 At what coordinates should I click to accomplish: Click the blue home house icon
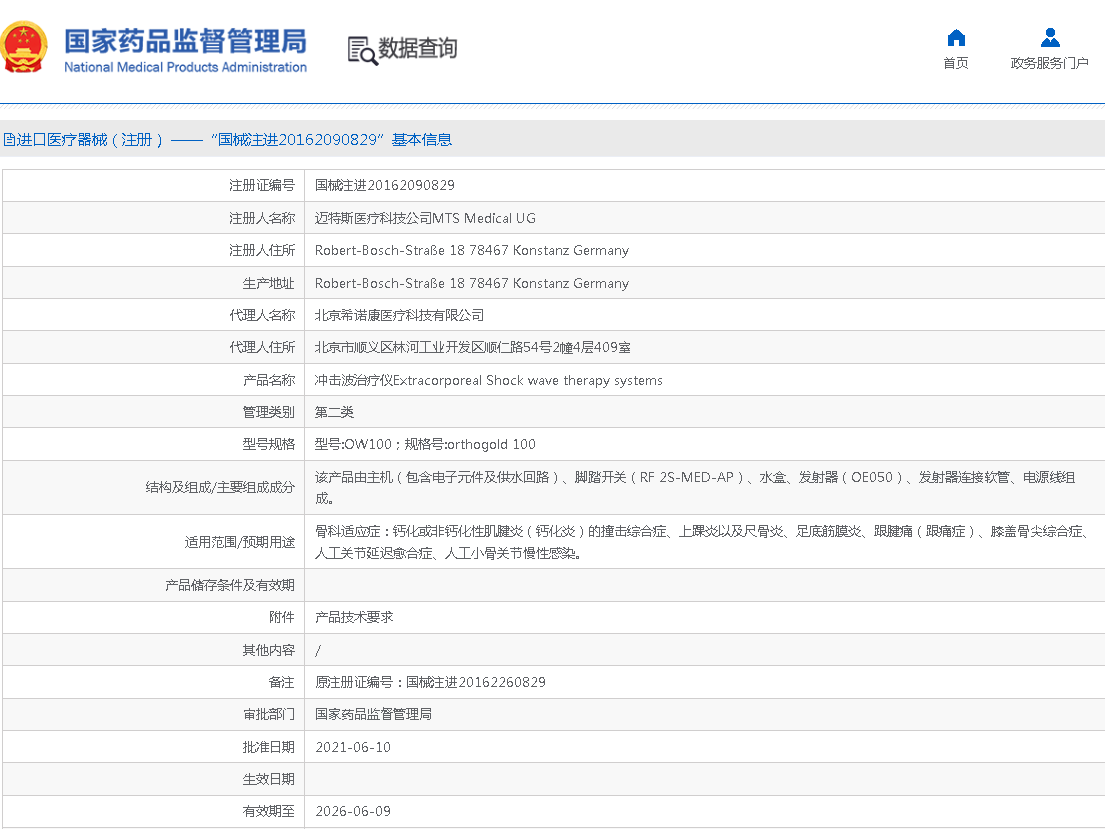[956, 38]
